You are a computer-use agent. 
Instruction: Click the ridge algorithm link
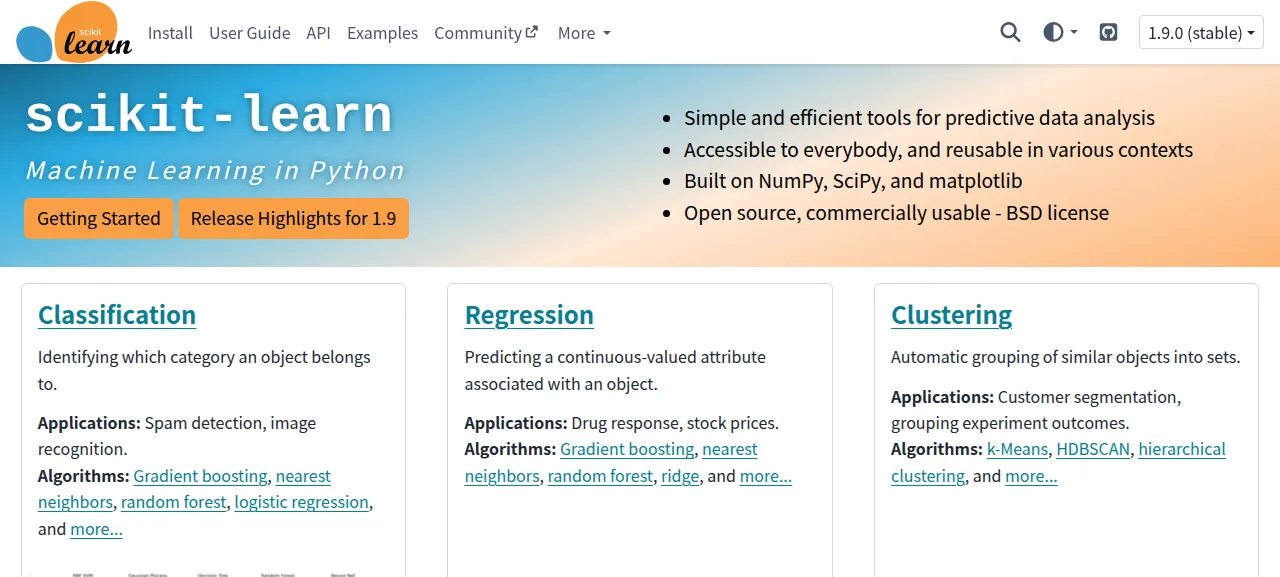[680, 476]
